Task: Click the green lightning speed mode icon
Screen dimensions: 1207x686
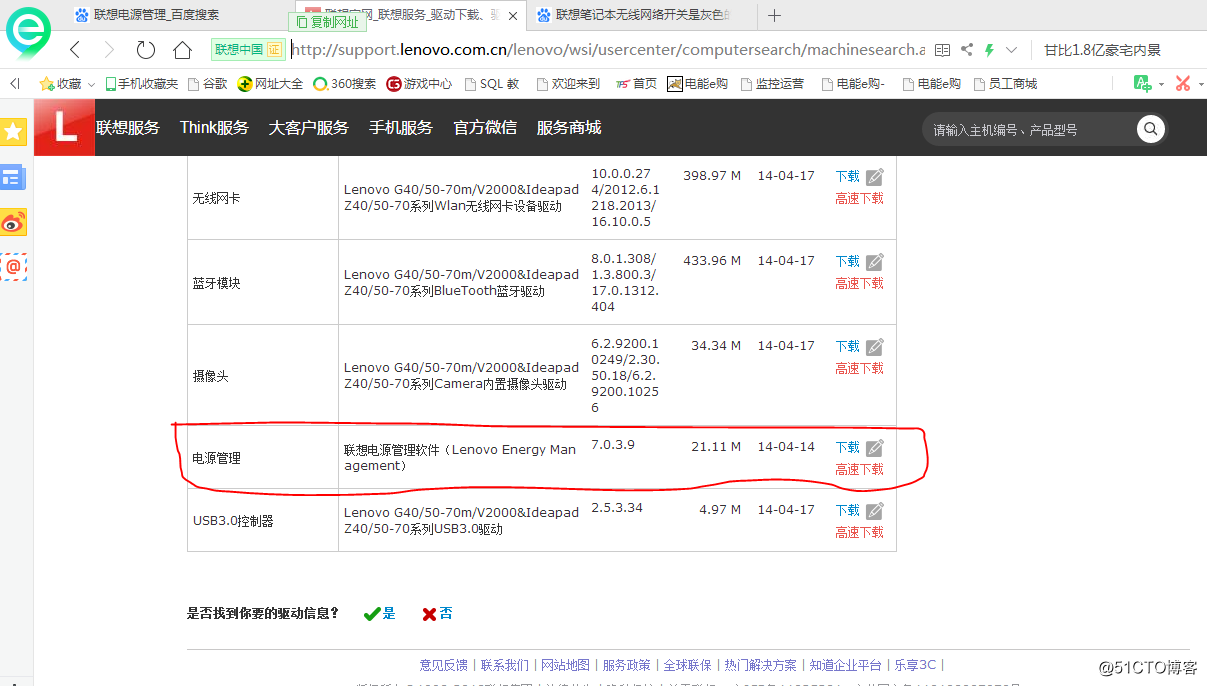Action: pyautogui.click(x=989, y=50)
